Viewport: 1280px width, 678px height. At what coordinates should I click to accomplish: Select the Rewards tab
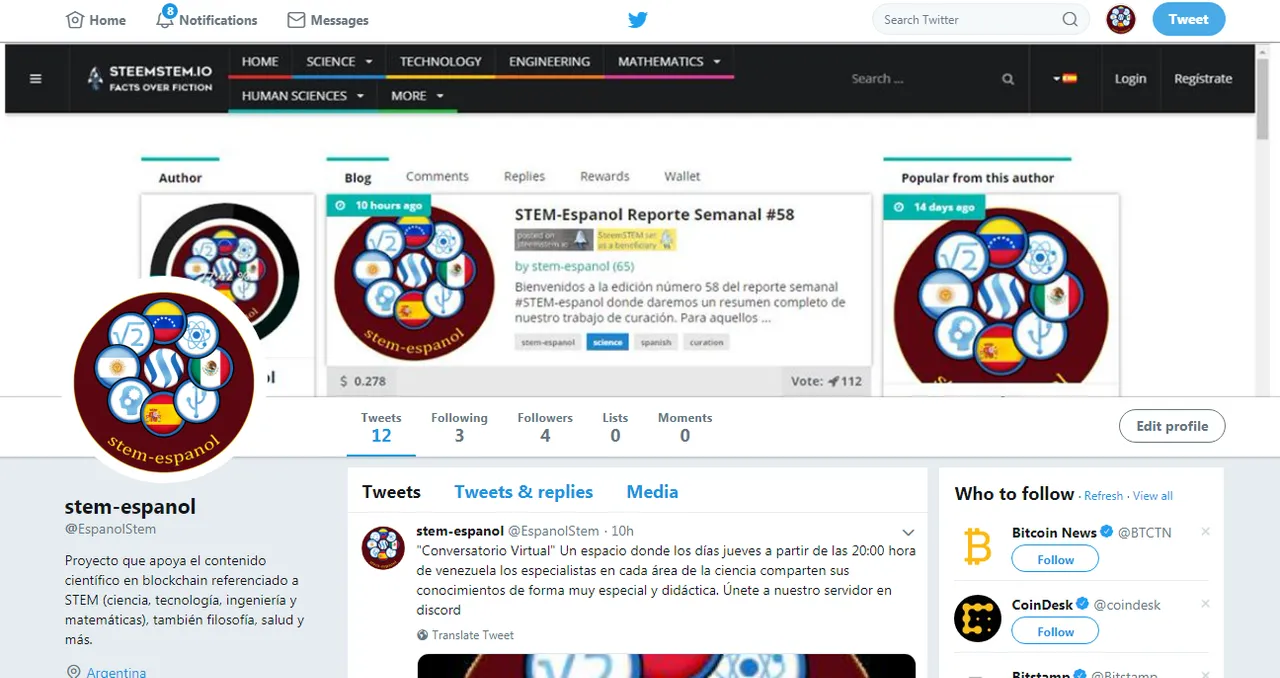tap(605, 176)
